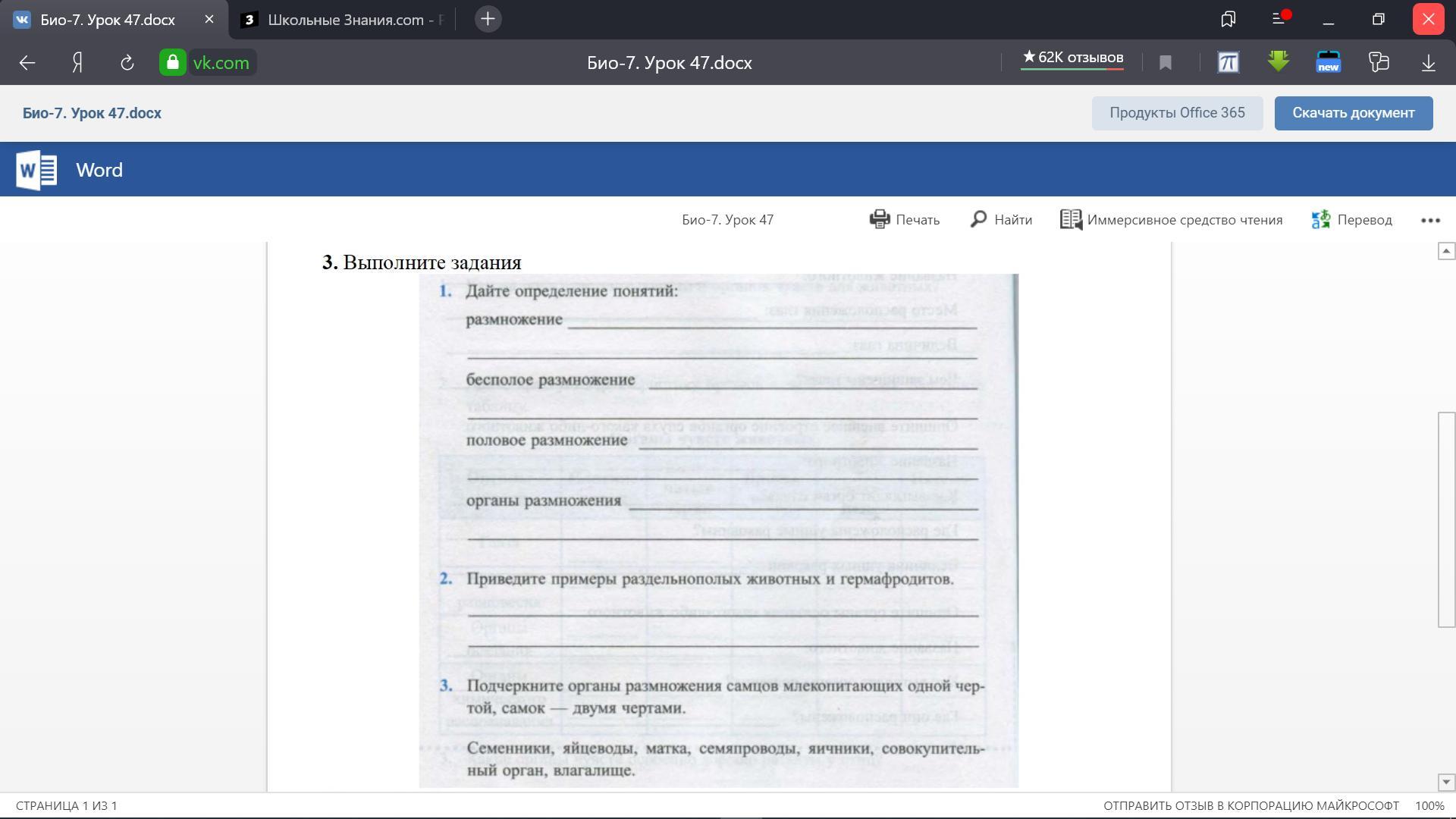Viewport: 1456px width, 819px height.
Task: Open the three-dots more options menu
Action: pos(1430,220)
